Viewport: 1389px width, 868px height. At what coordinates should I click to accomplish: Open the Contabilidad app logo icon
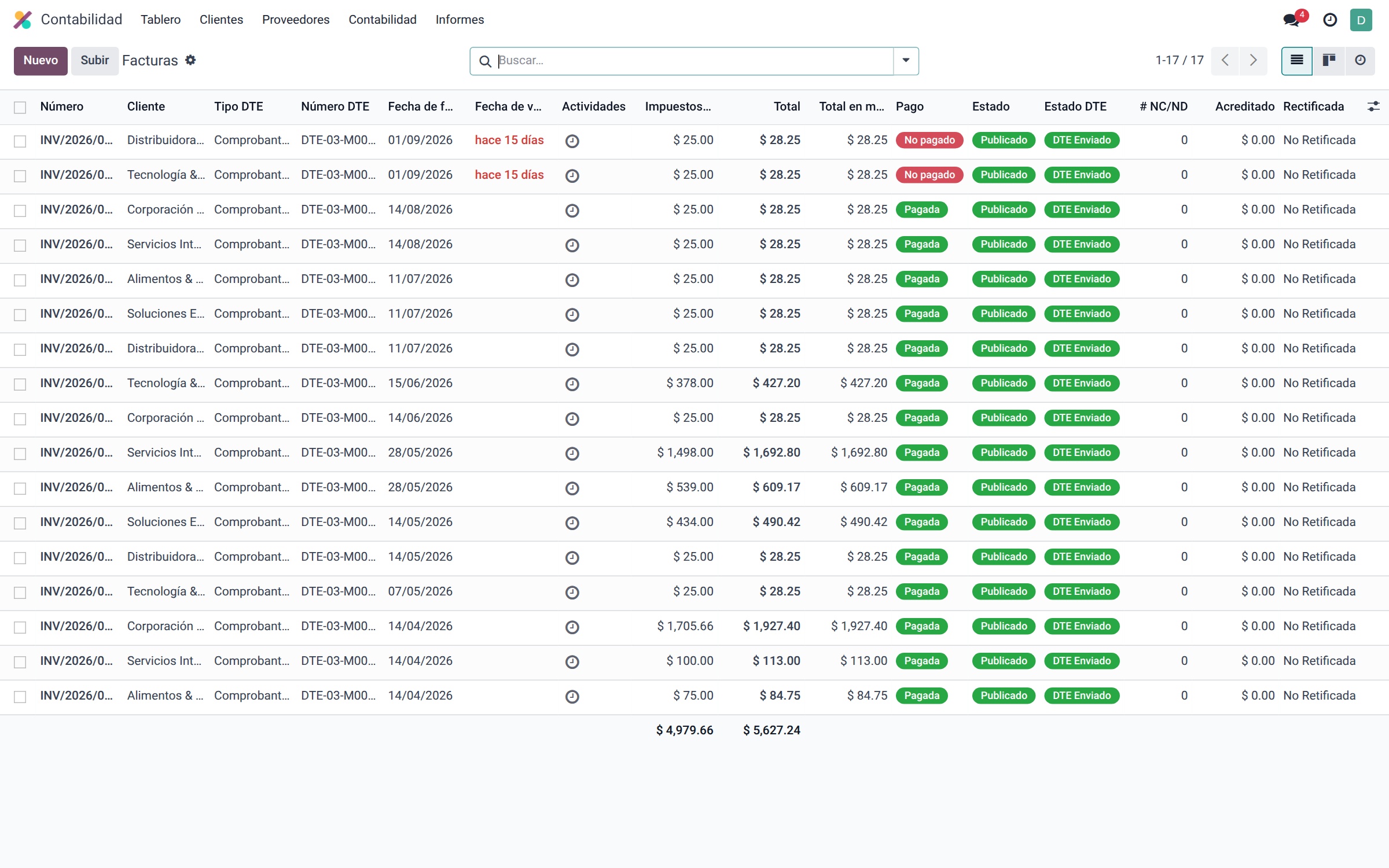[x=23, y=20]
